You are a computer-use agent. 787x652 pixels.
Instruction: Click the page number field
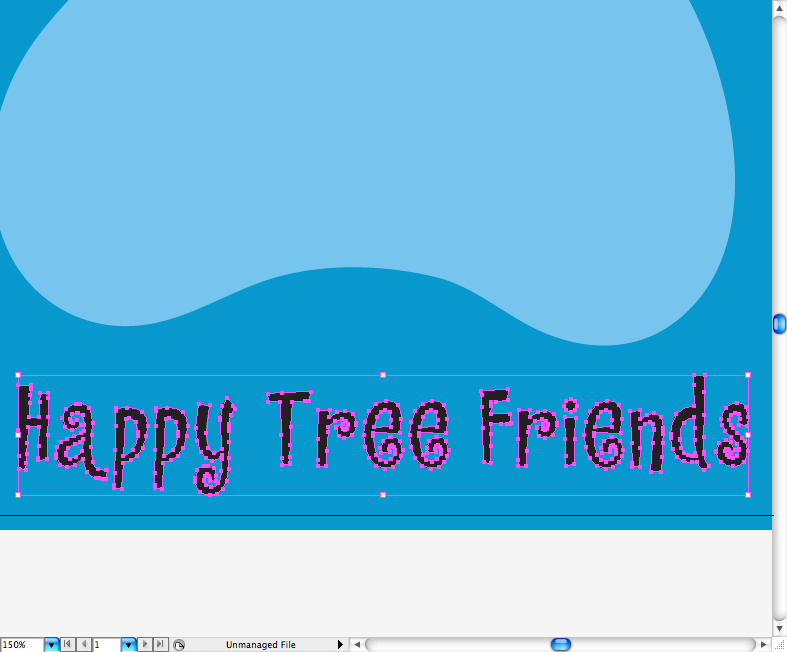[106, 645]
